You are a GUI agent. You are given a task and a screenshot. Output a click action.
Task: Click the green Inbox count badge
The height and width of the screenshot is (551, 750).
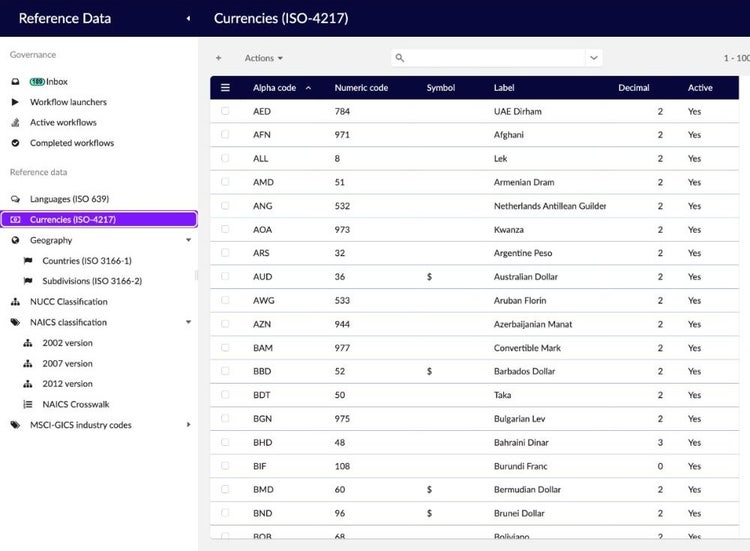pyautogui.click(x=37, y=82)
